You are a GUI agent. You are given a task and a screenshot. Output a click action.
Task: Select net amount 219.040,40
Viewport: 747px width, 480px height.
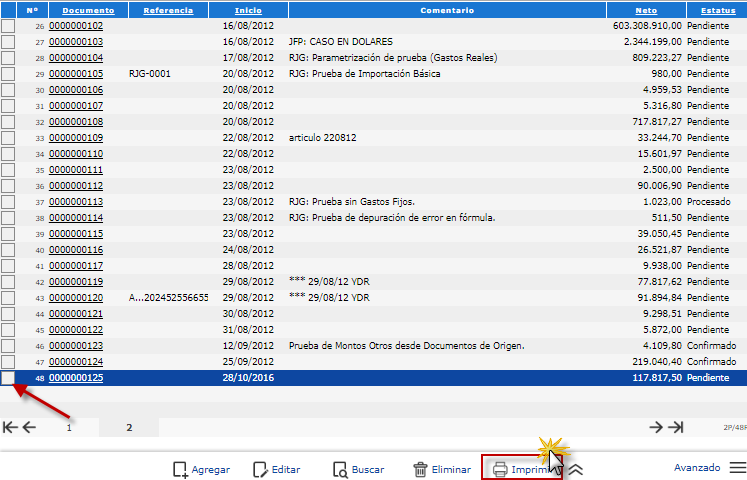[x=657, y=361]
